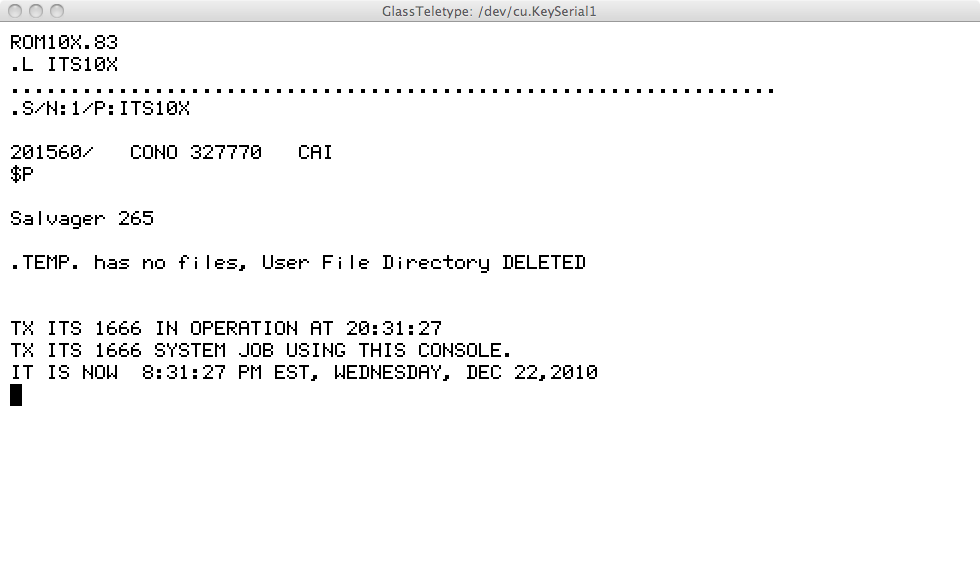Click the ".L ITS10X" command line
The height and width of the screenshot is (570, 980).
tap(64, 65)
